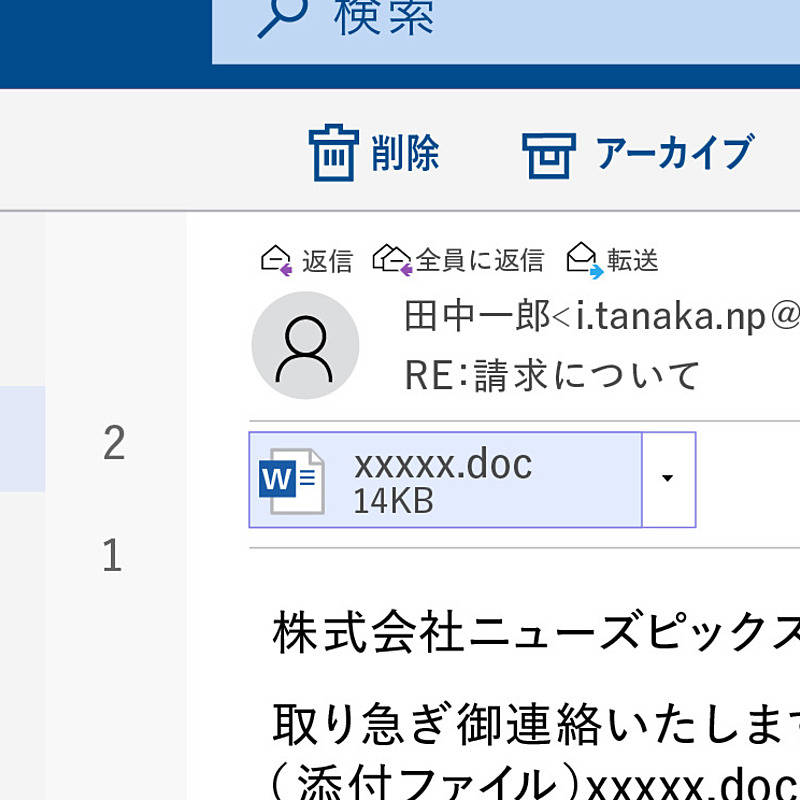The height and width of the screenshot is (800, 800).
Task: Choose the 返信 reply label
Action: coord(327,261)
